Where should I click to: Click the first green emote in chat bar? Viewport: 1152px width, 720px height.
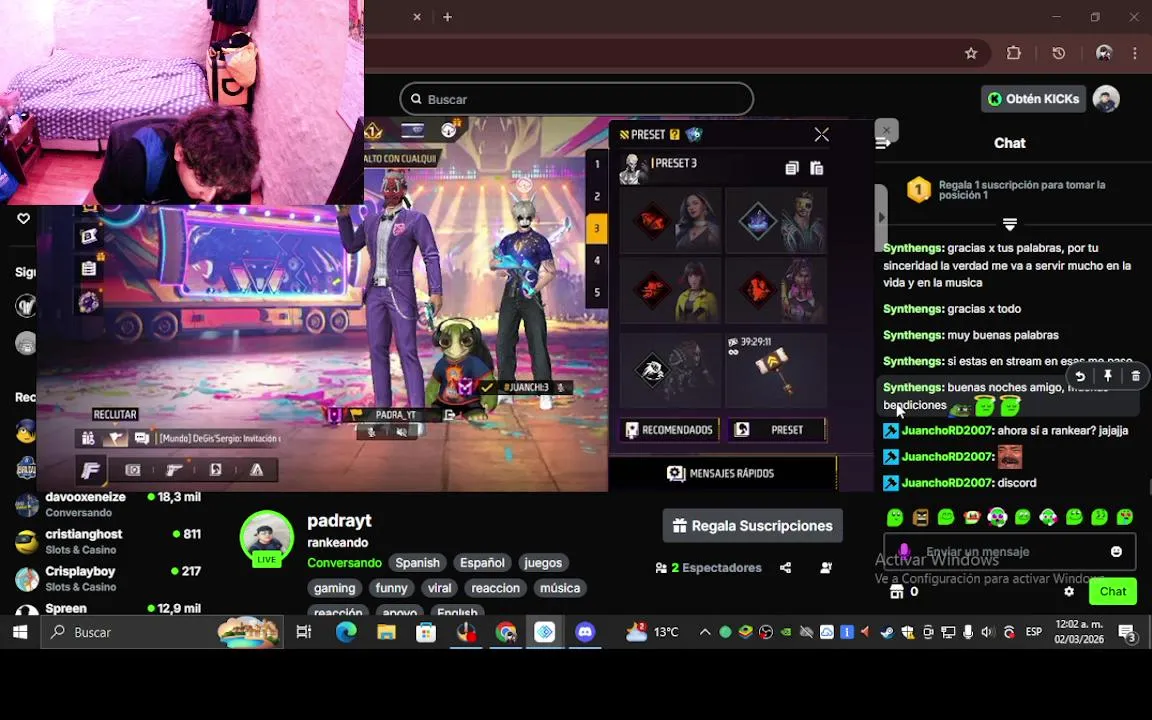[x=894, y=517]
